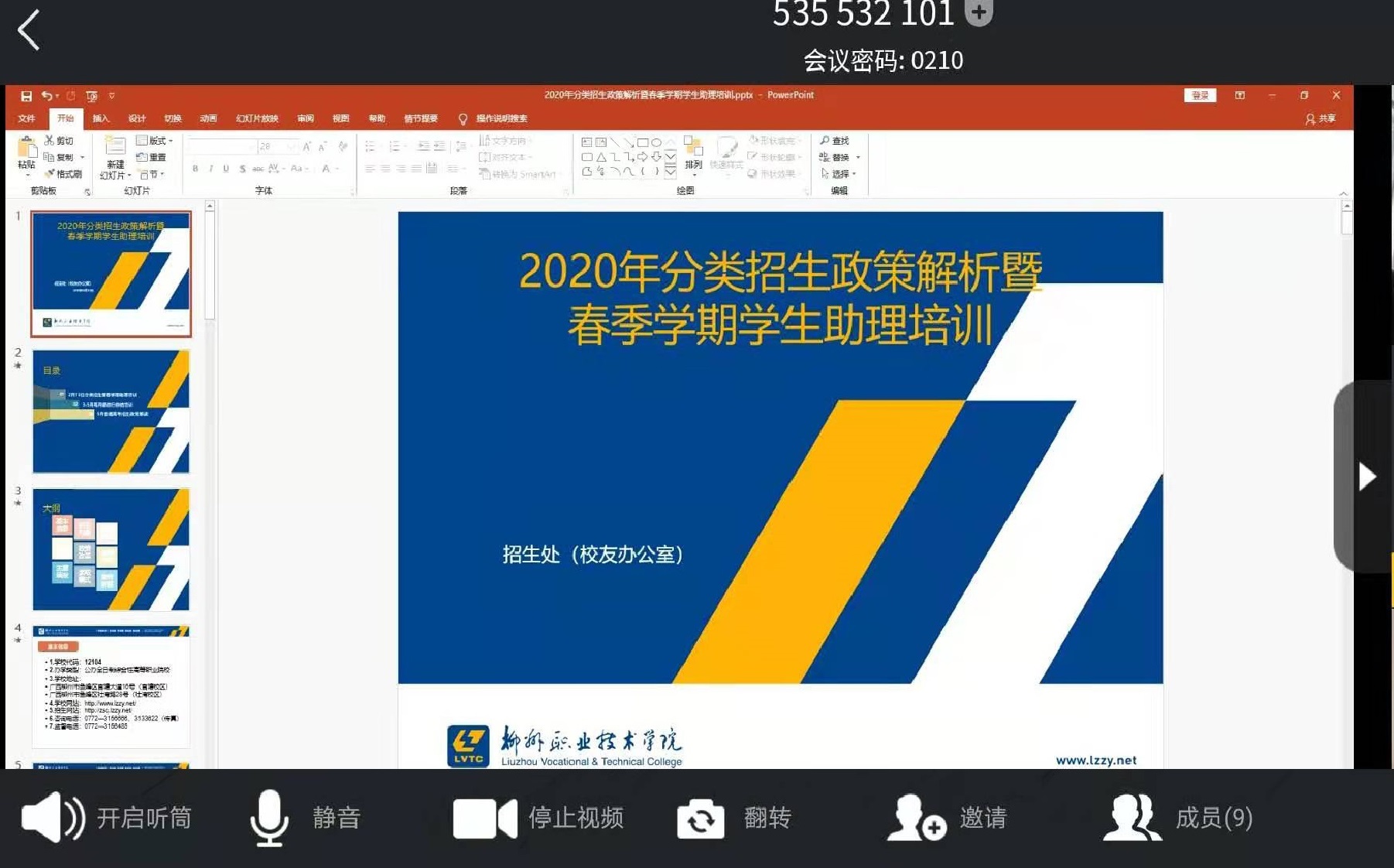The width and height of the screenshot is (1394, 868).
Task: Click the undo arrow in quick access toolbar
Action: 47,96
